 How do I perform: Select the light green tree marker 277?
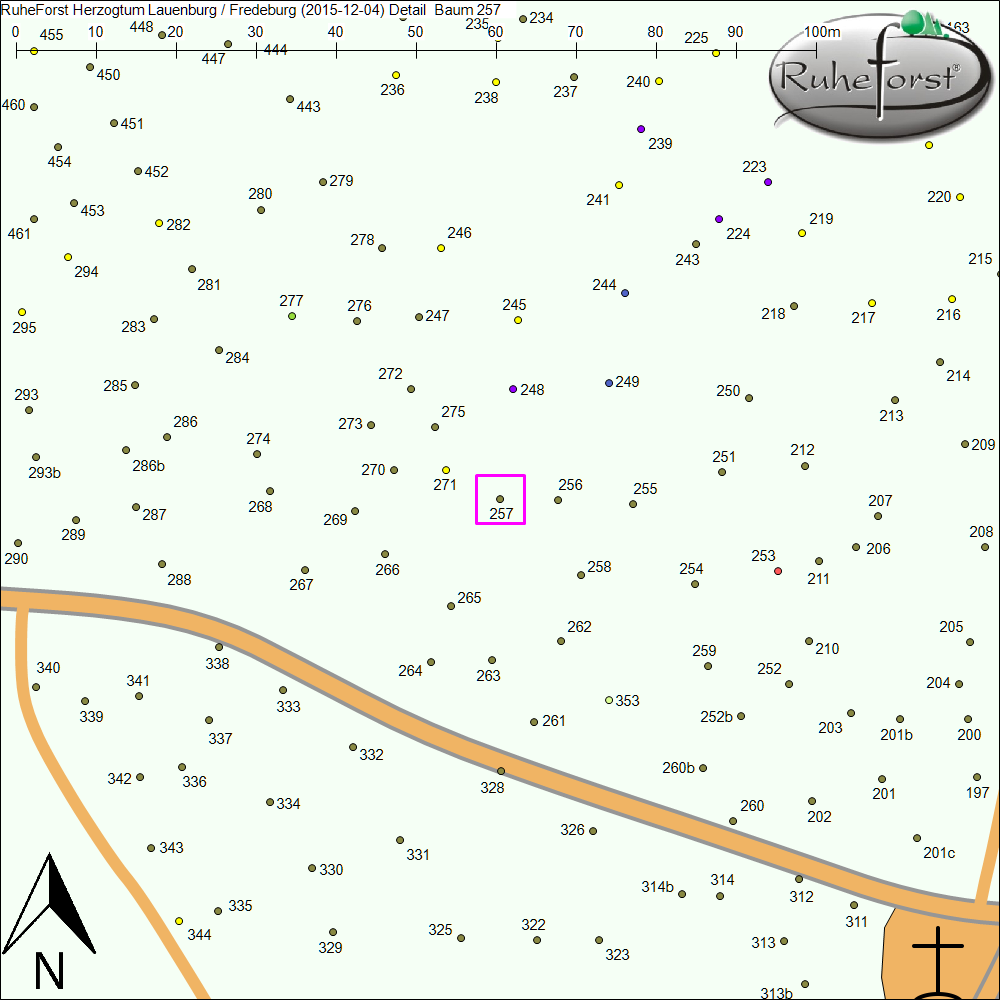292,316
